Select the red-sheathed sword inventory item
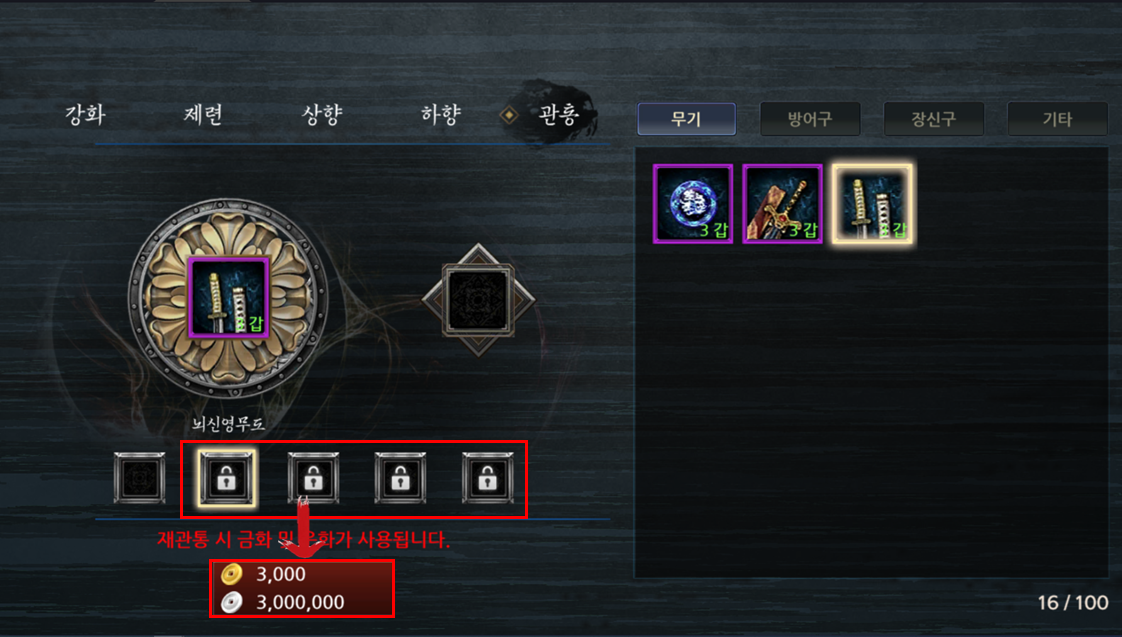Image resolution: width=1122 pixels, height=637 pixels. point(782,204)
